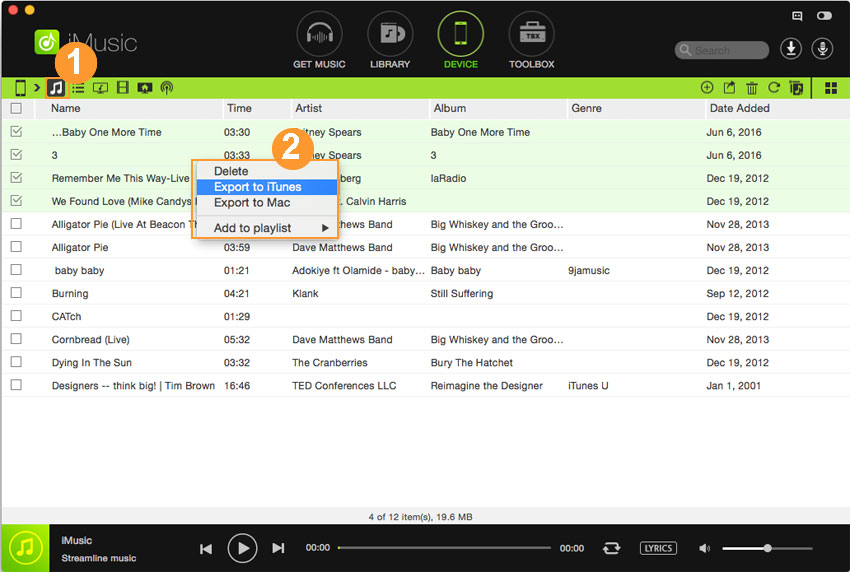
Task: Click in the Search field
Action: click(x=722, y=50)
